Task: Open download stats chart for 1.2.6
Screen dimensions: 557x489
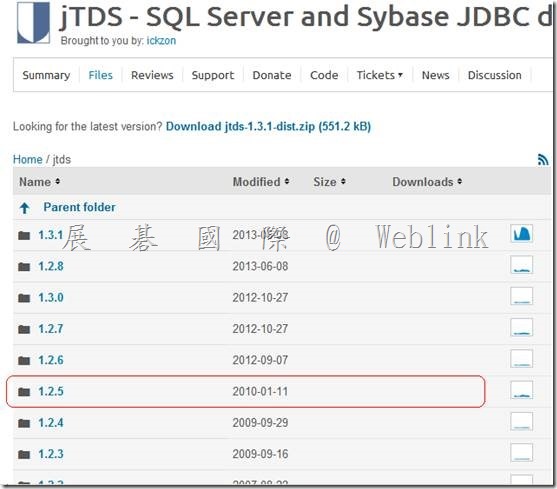Action: 521,359
